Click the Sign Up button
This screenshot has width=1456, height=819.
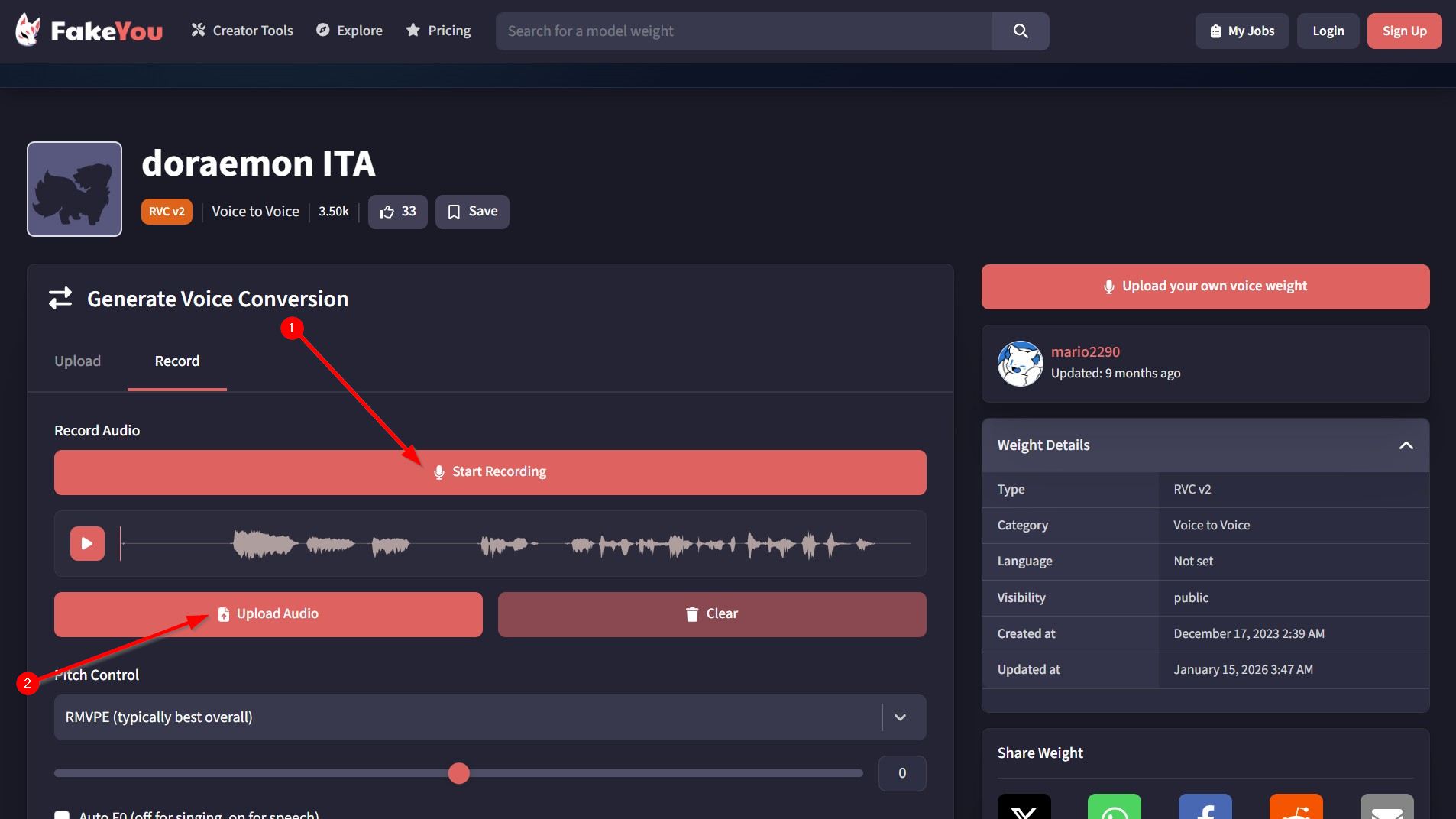1404,31
